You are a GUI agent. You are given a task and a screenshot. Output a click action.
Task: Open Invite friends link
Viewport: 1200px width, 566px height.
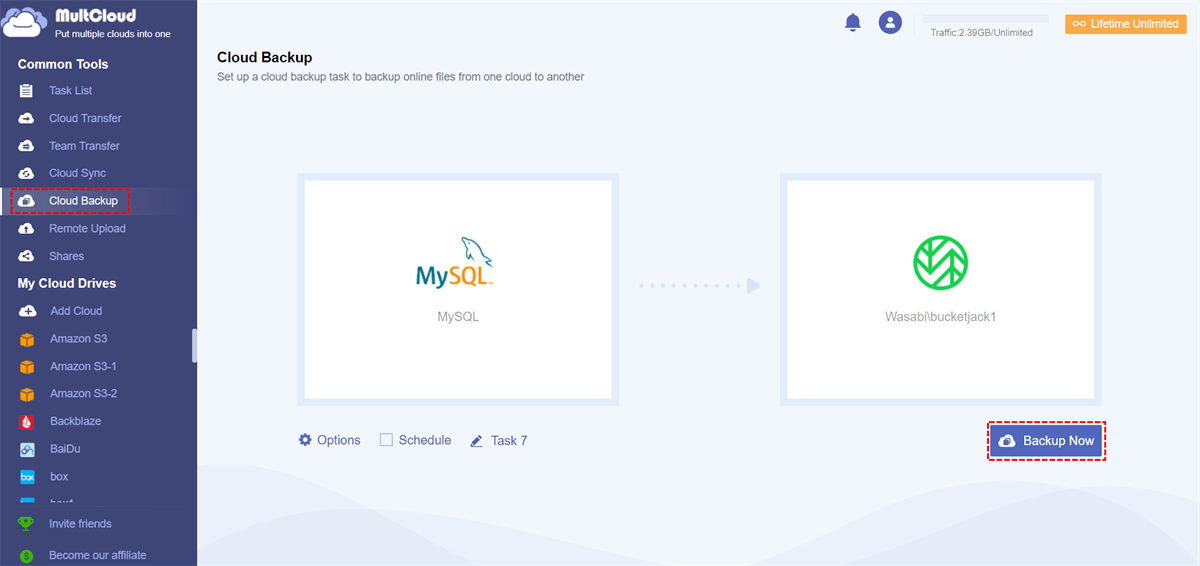click(80, 524)
